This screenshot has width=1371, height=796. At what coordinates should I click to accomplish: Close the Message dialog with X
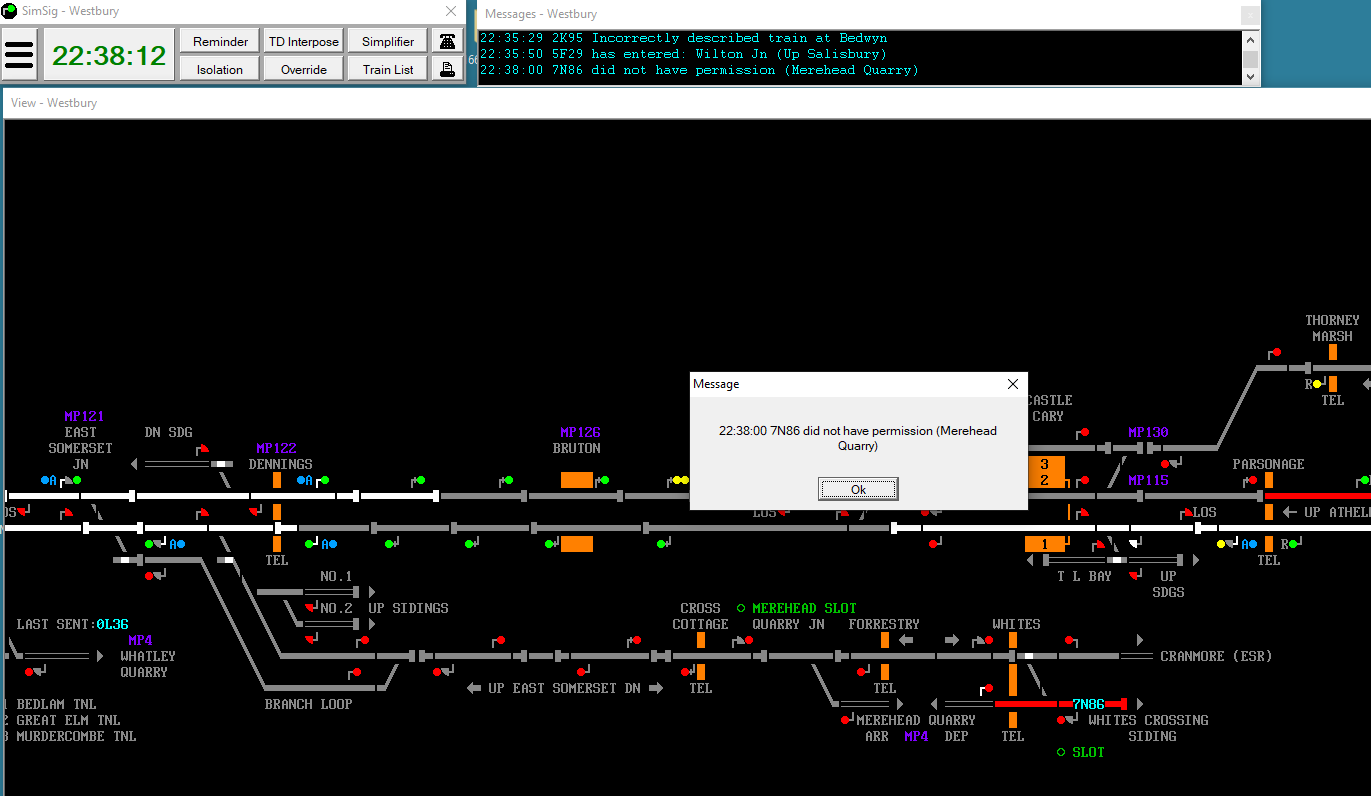[x=1012, y=384]
